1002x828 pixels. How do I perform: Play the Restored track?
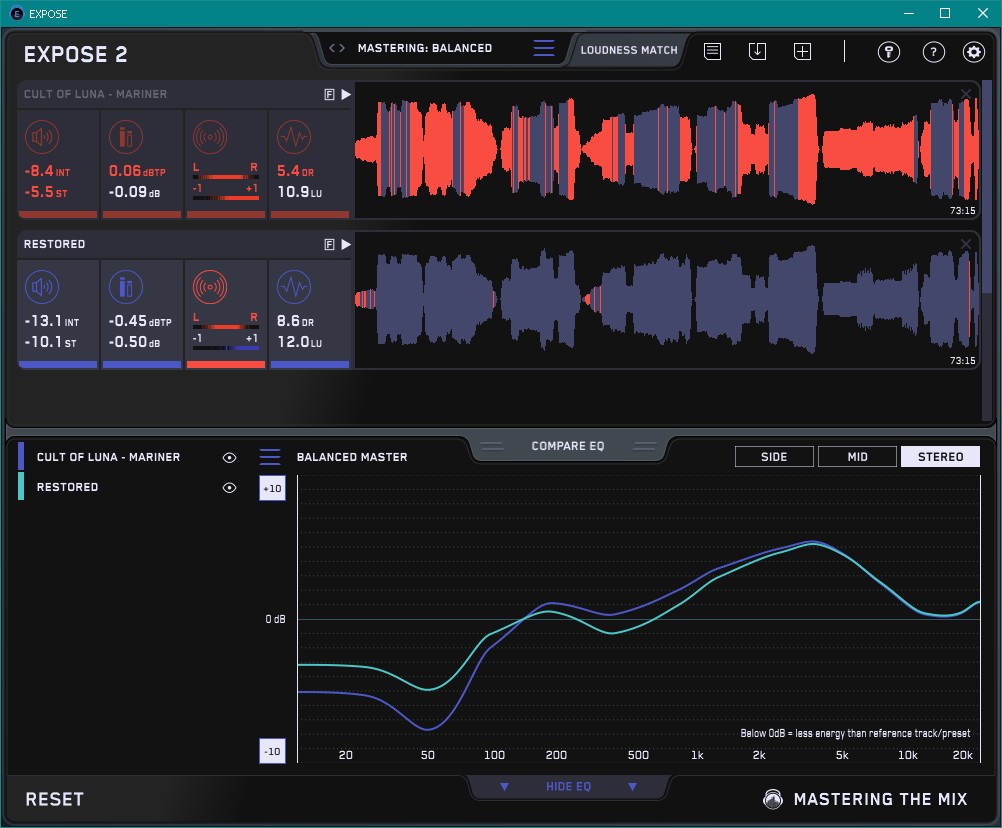pyautogui.click(x=346, y=244)
